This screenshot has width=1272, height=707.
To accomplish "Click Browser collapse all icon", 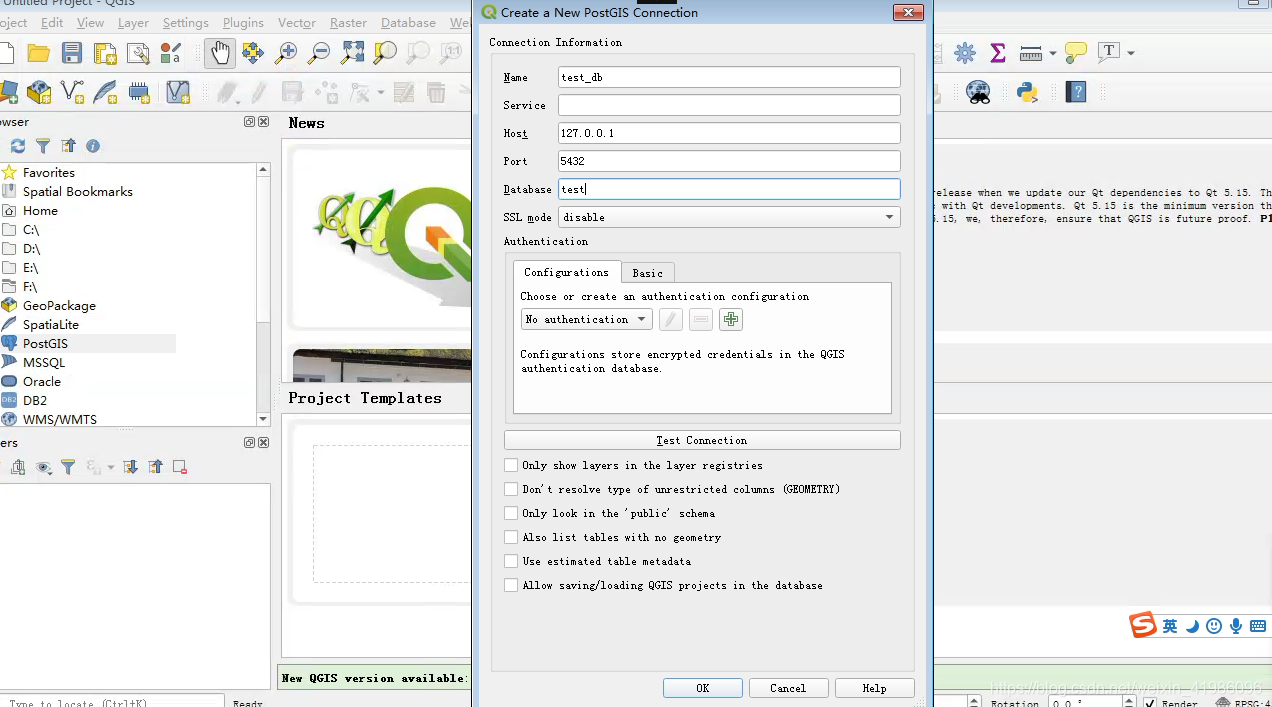I will pyautogui.click(x=68, y=146).
